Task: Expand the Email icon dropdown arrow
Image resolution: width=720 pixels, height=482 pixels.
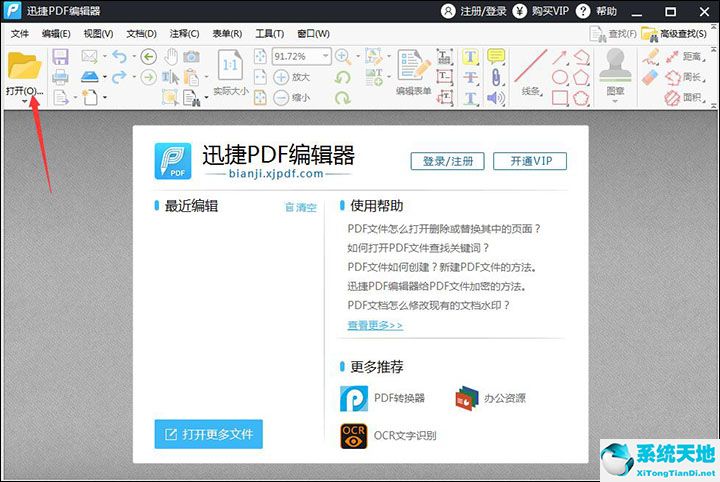Action: 105,57
